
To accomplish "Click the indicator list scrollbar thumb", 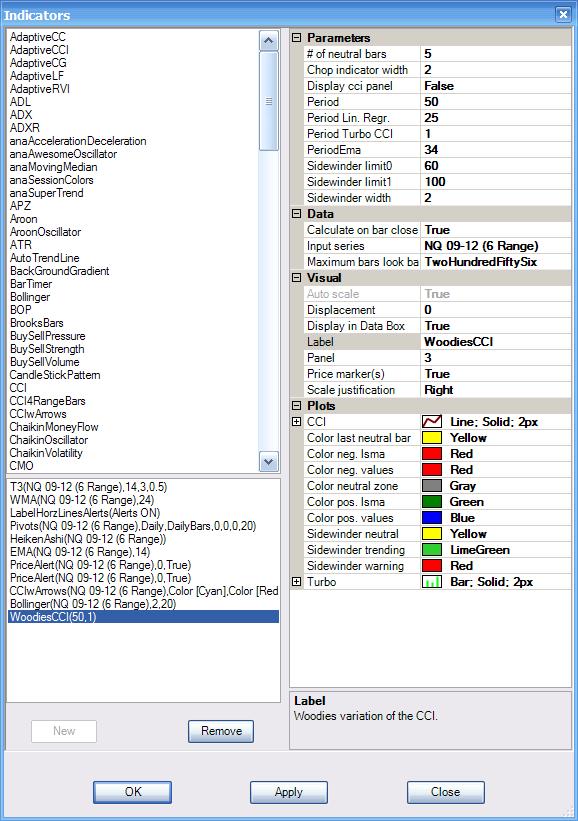I will click(x=269, y=101).
